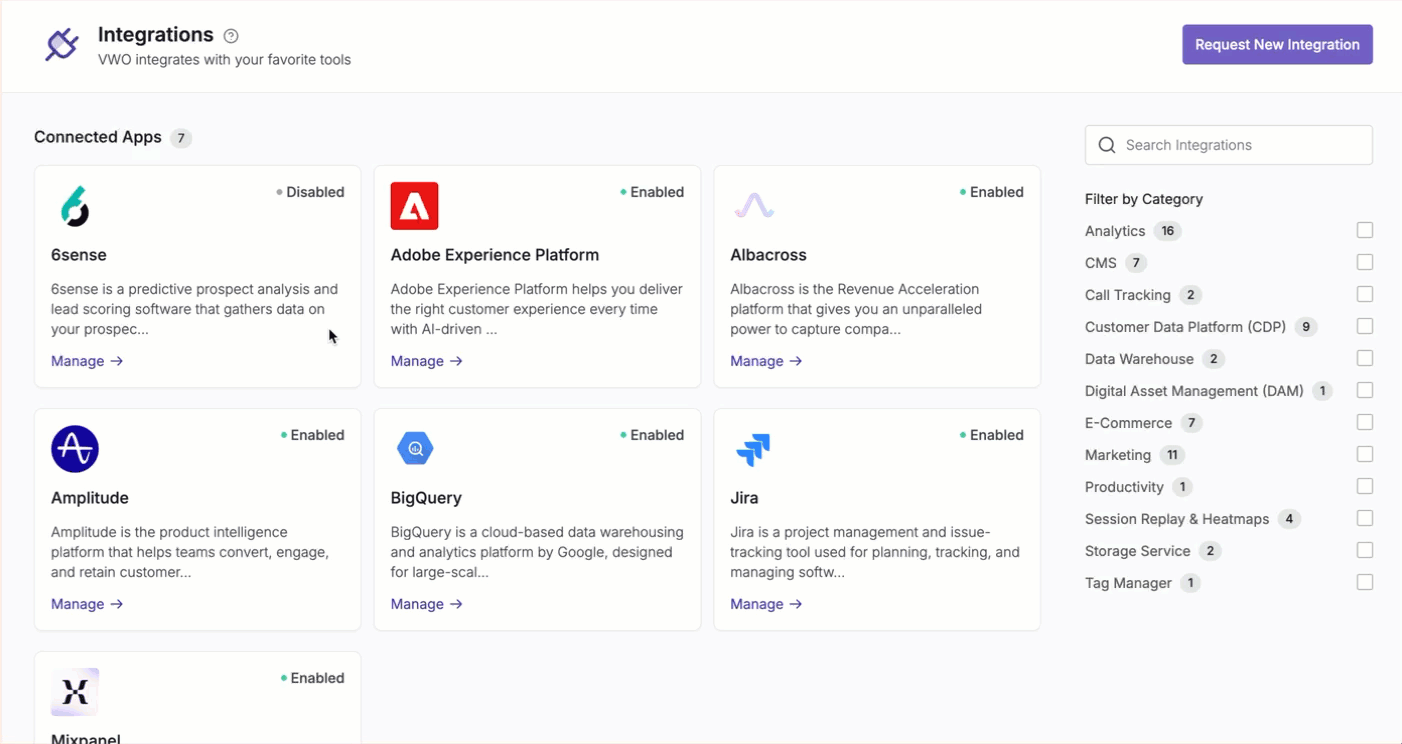The width and height of the screenshot is (1402, 744).
Task: Click the 6sense card title
Action: click(x=79, y=255)
